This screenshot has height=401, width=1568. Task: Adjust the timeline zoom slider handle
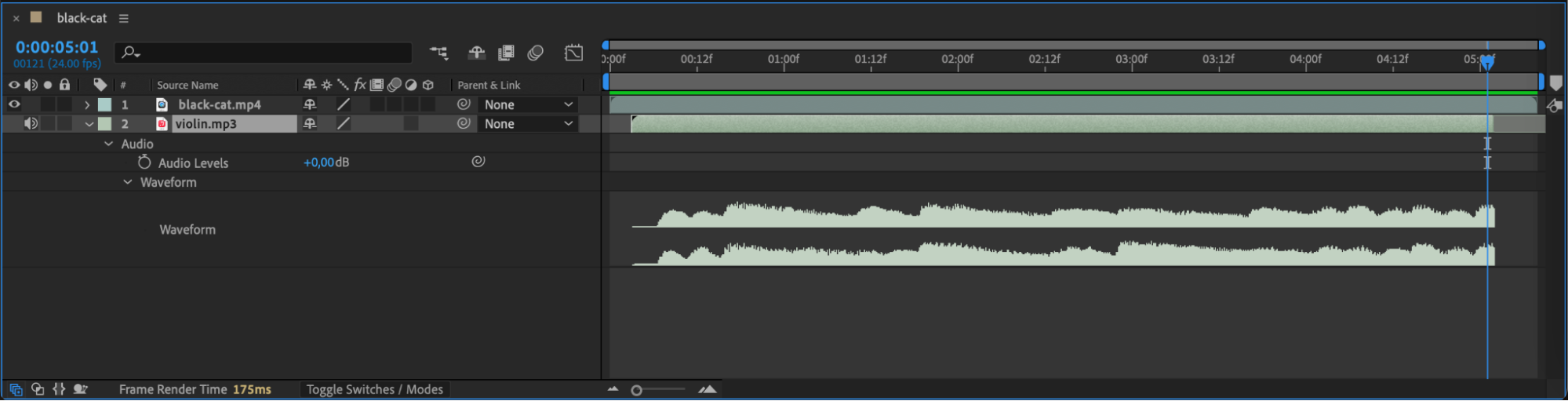pos(636,390)
